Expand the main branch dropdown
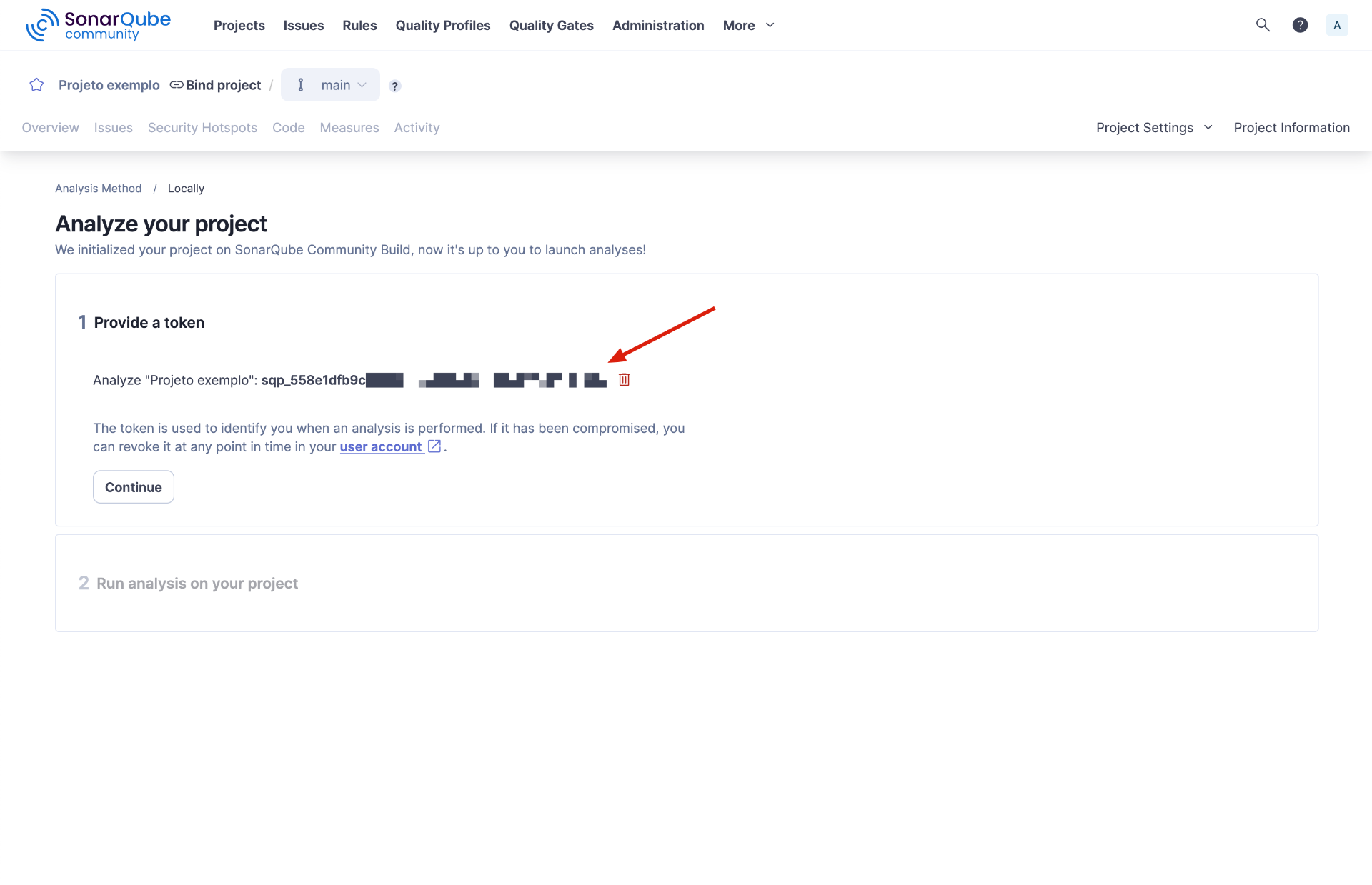This screenshot has height=885, width=1372. (x=331, y=85)
